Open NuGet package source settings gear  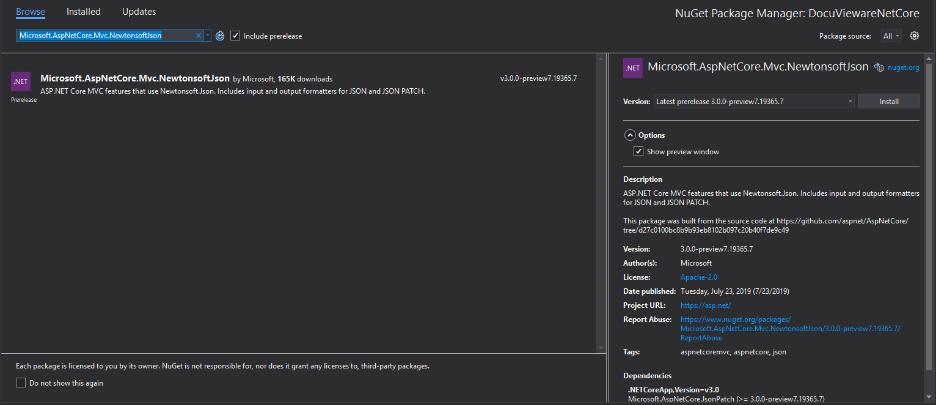(914, 36)
